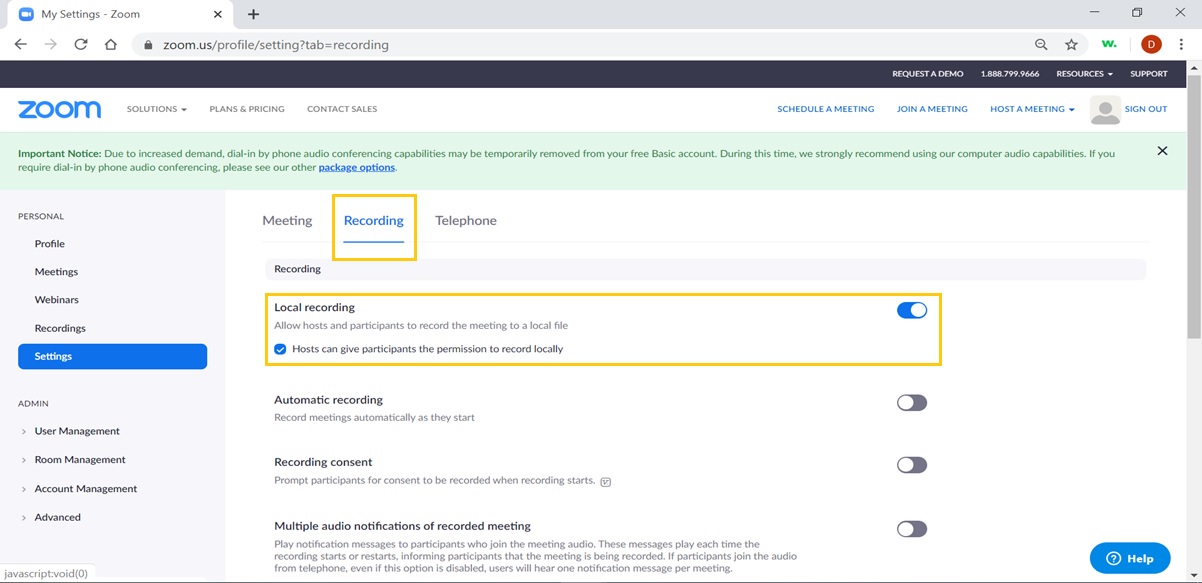Expand the User Management section
Viewport: 1202px width, 583px height.
pos(76,431)
